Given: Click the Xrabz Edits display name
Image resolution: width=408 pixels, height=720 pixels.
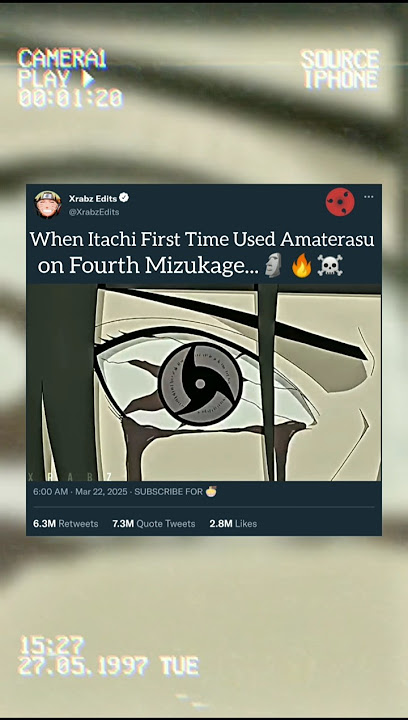Looking at the screenshot, I should pyautogui.click(x=93, y=198).
